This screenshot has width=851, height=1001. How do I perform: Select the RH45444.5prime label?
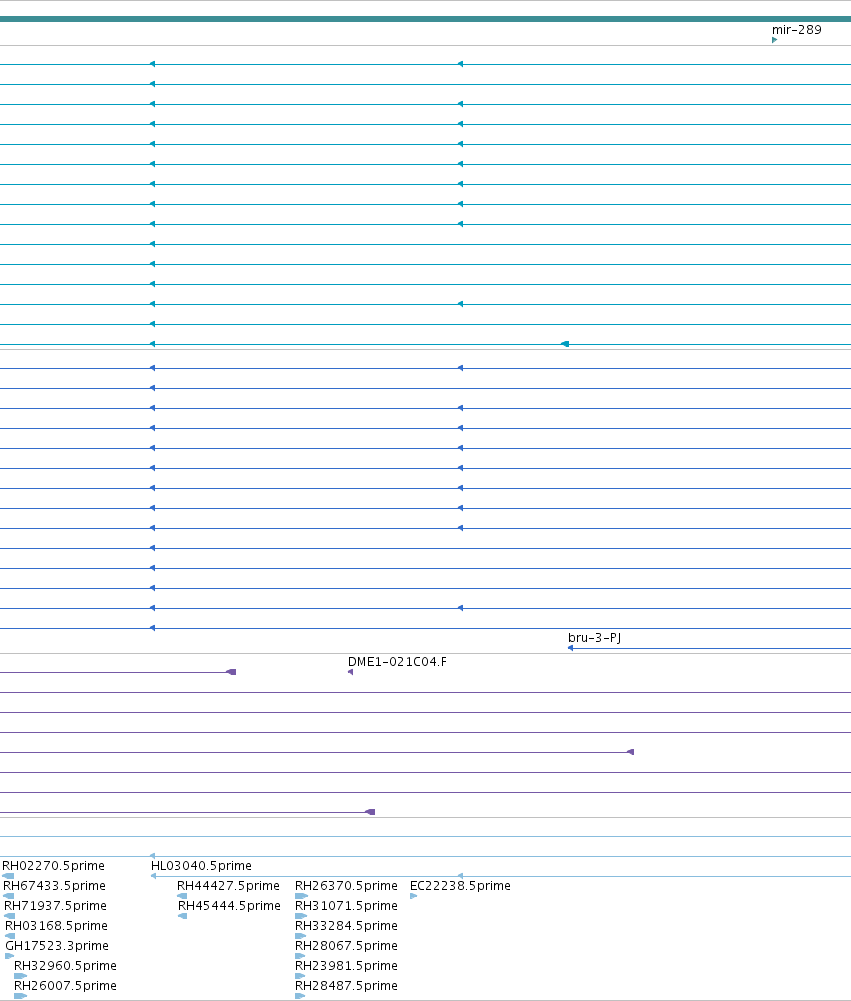pos(229,906)
